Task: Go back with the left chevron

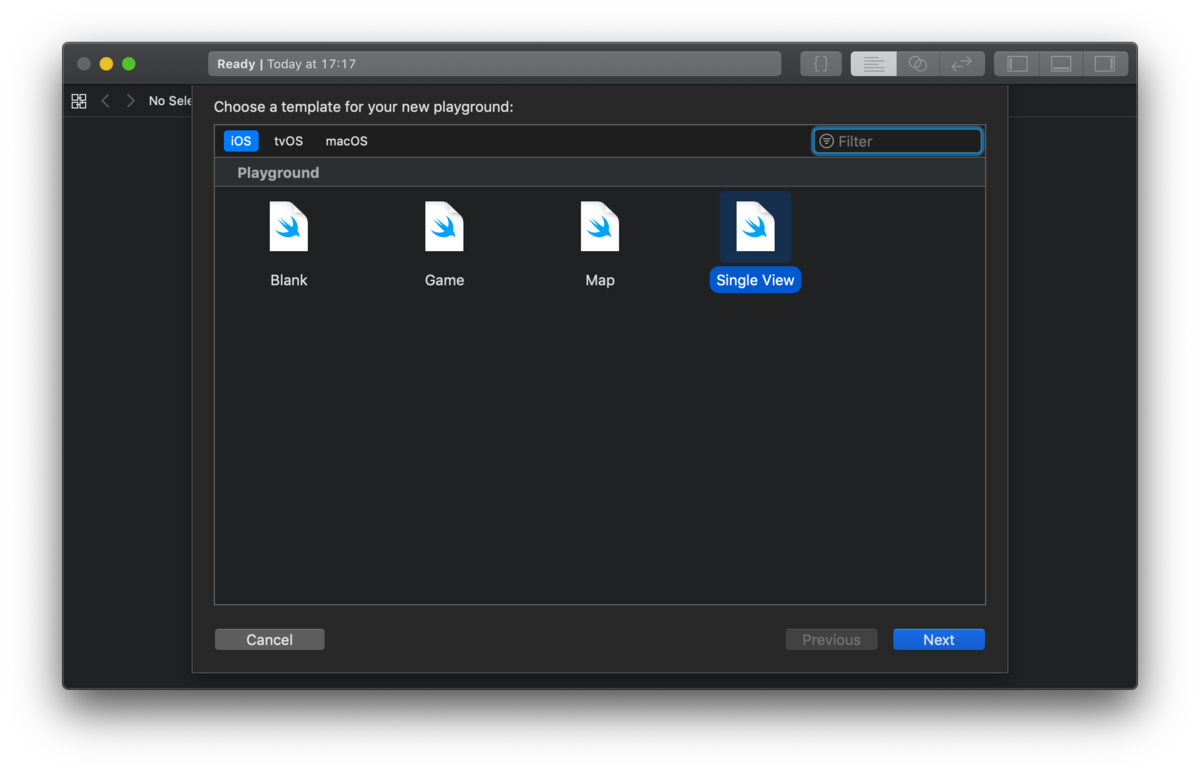Action: [105, 101]
